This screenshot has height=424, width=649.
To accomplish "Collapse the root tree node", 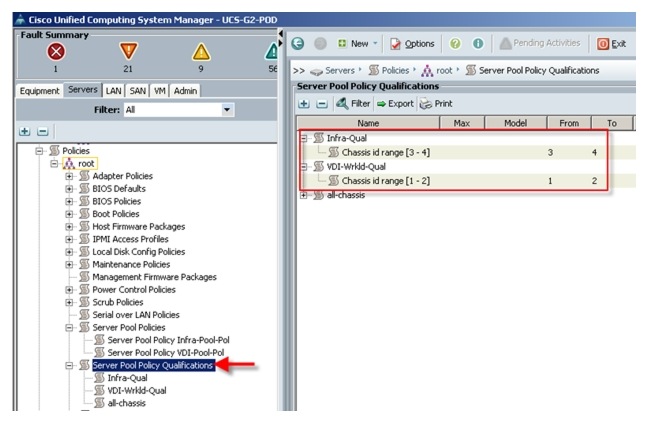I will 54,164.
